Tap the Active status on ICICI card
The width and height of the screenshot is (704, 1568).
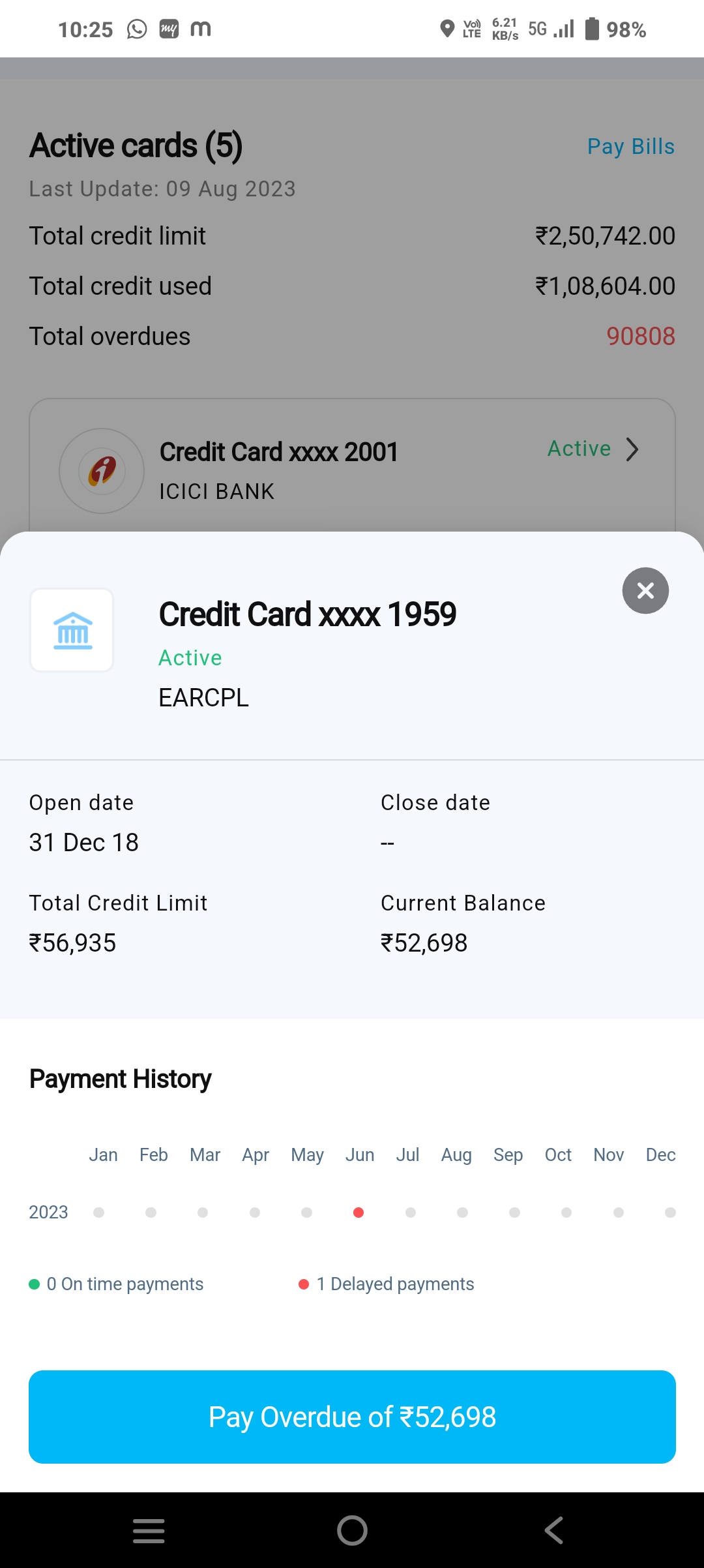(579, 449)
